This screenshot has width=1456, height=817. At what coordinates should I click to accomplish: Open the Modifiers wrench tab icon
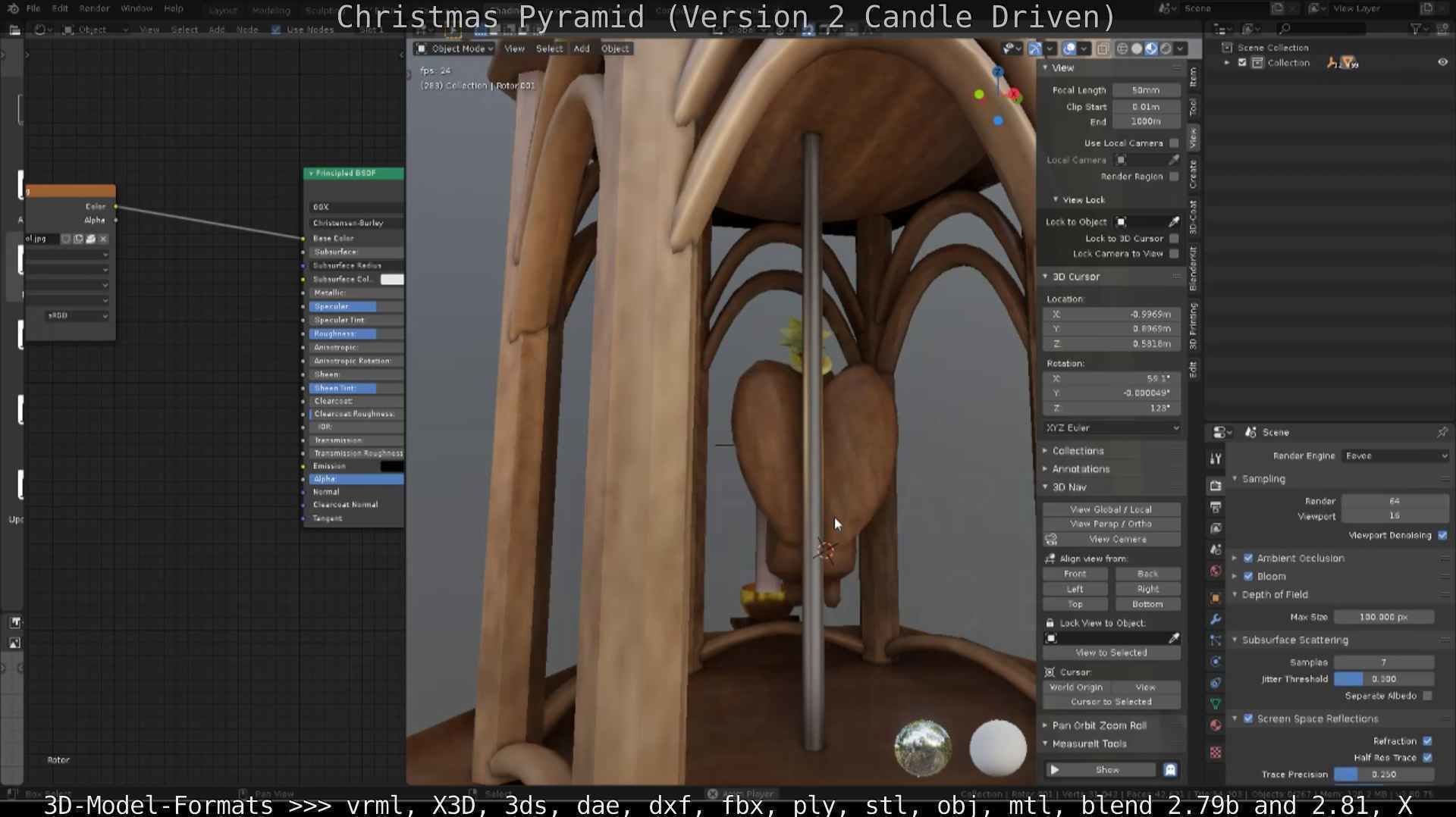1216,619
